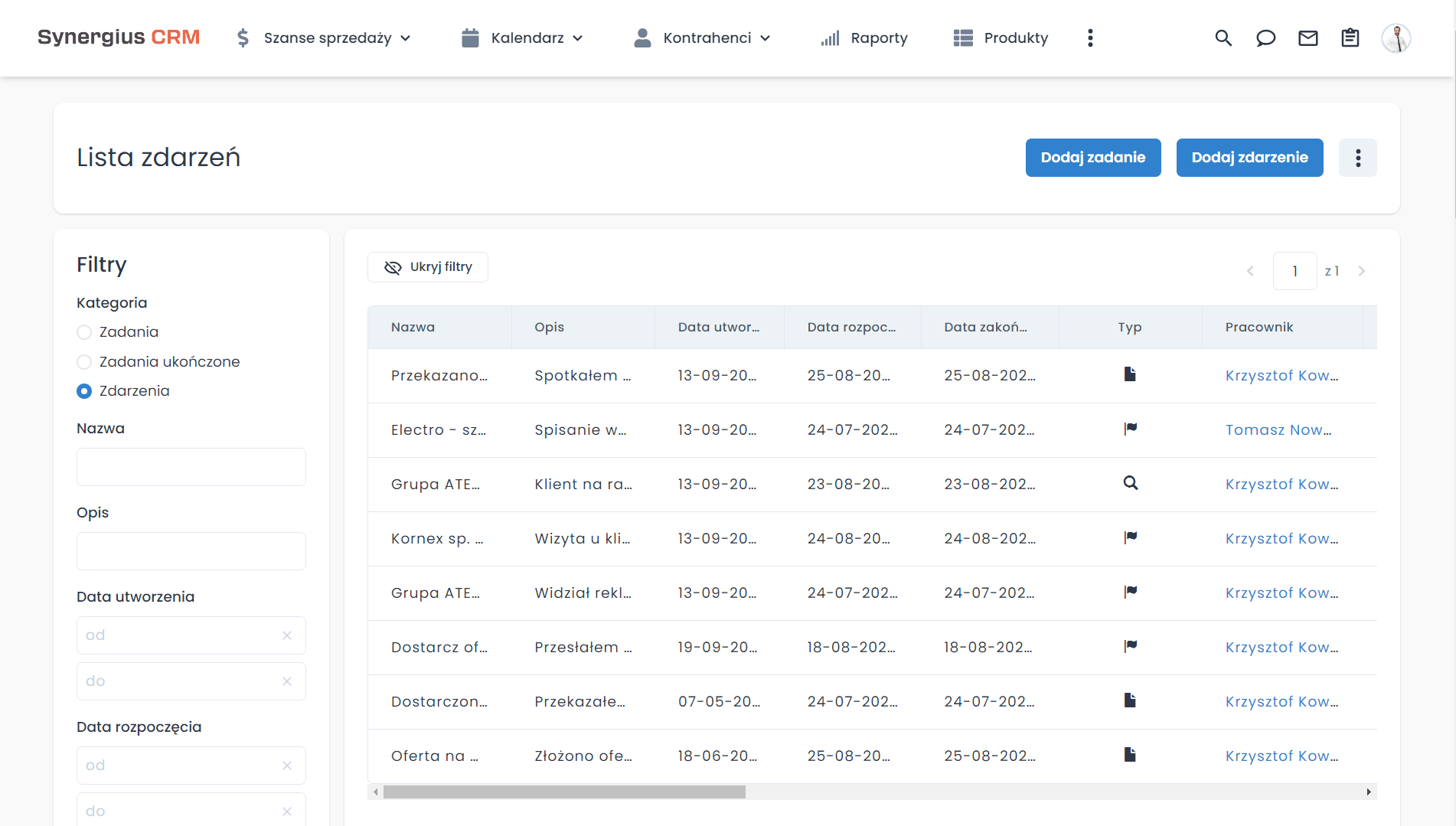Click the user avatar profile picture

tap(1396, 38)
